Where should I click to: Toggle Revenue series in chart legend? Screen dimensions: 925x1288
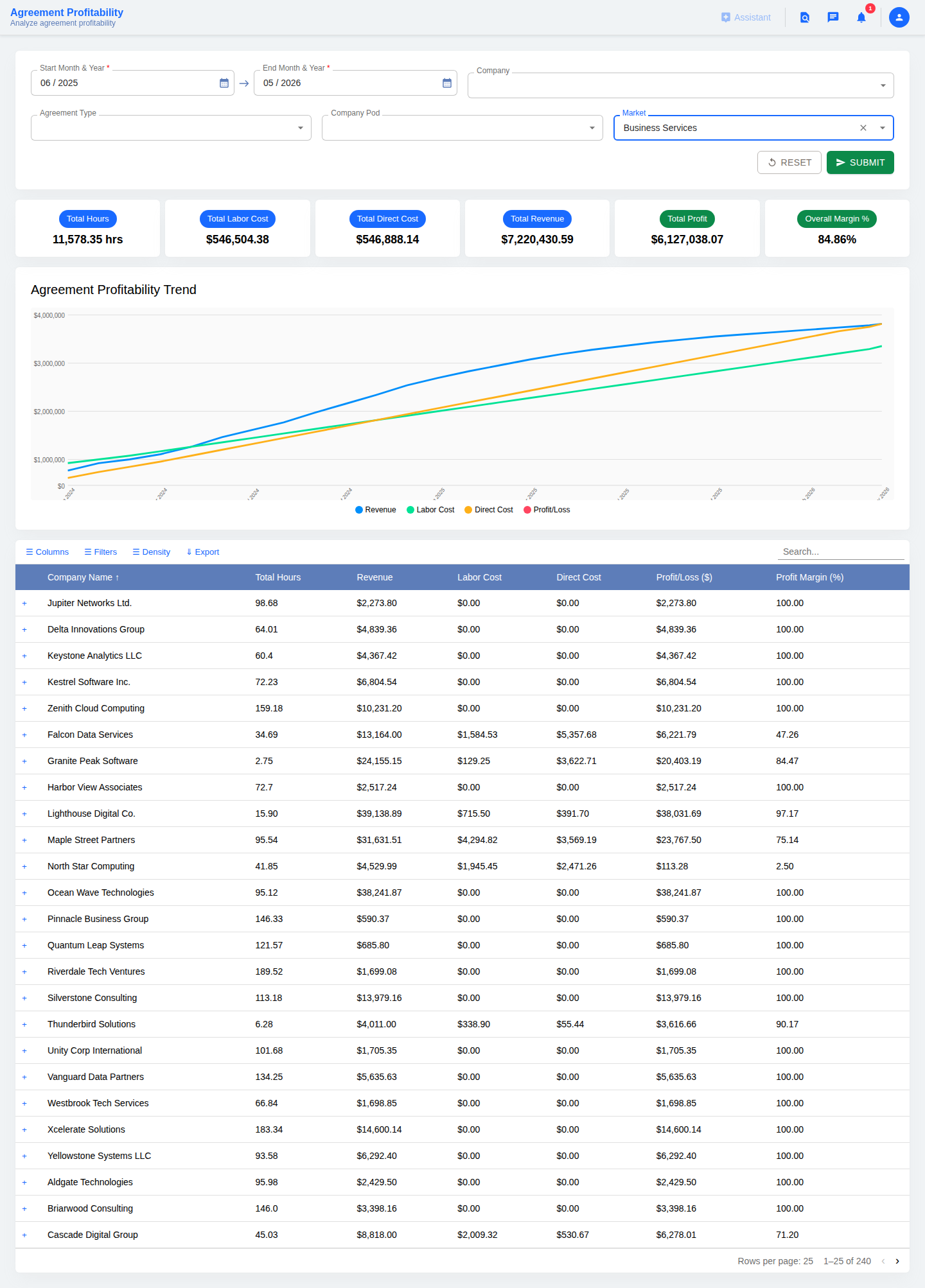click(x=376, y=510)
